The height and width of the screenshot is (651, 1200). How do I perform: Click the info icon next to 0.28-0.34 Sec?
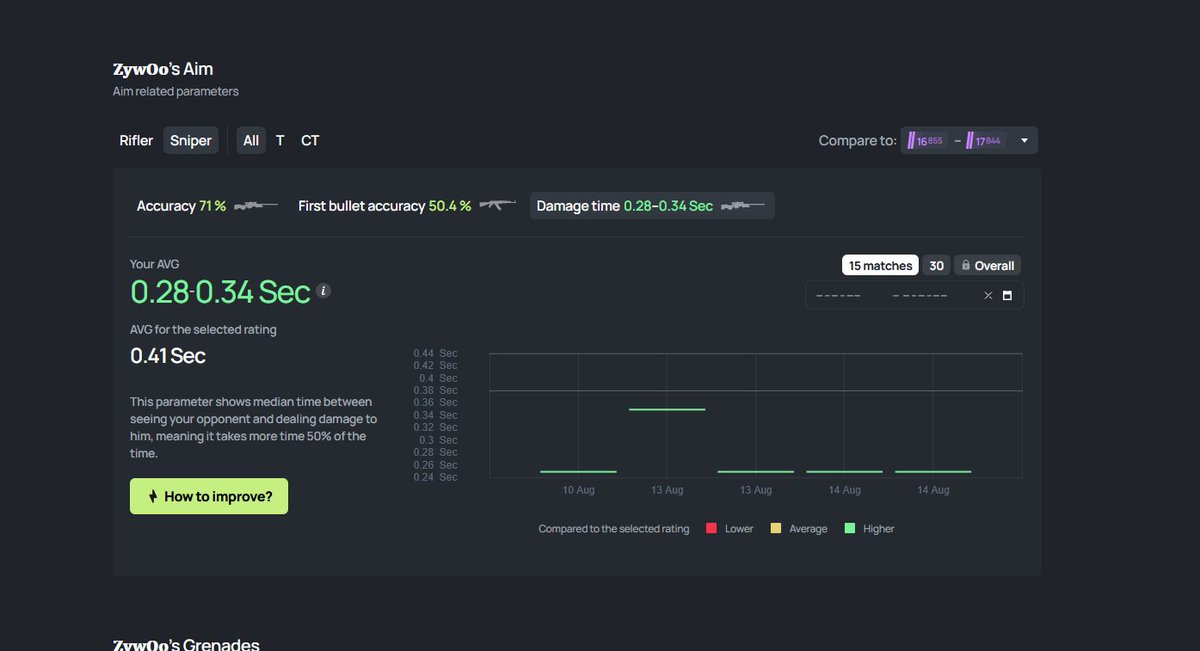(x=323, y=291)
